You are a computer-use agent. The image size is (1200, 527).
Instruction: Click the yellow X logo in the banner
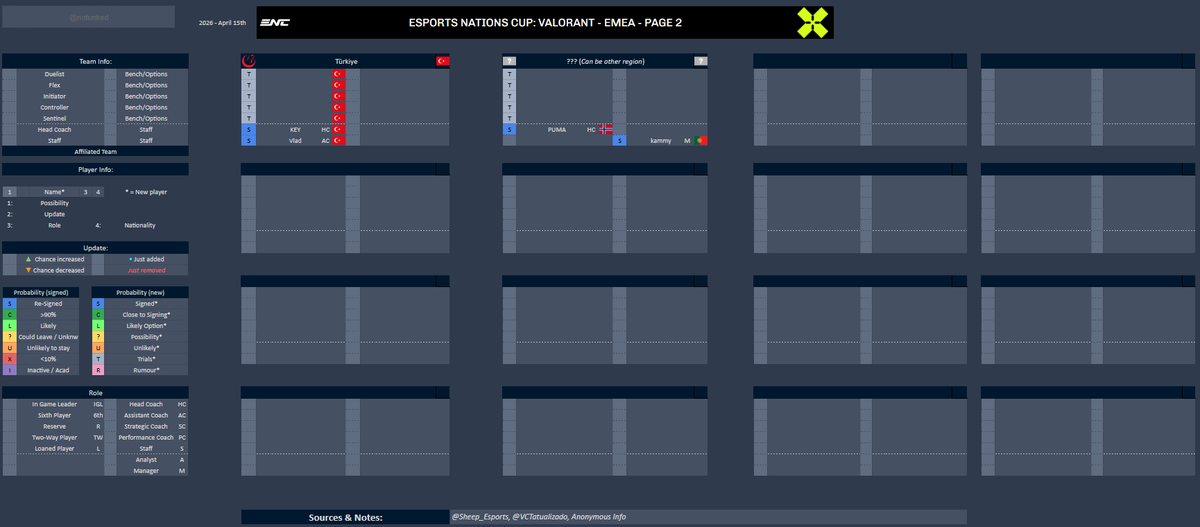click(x=812, y=22)
